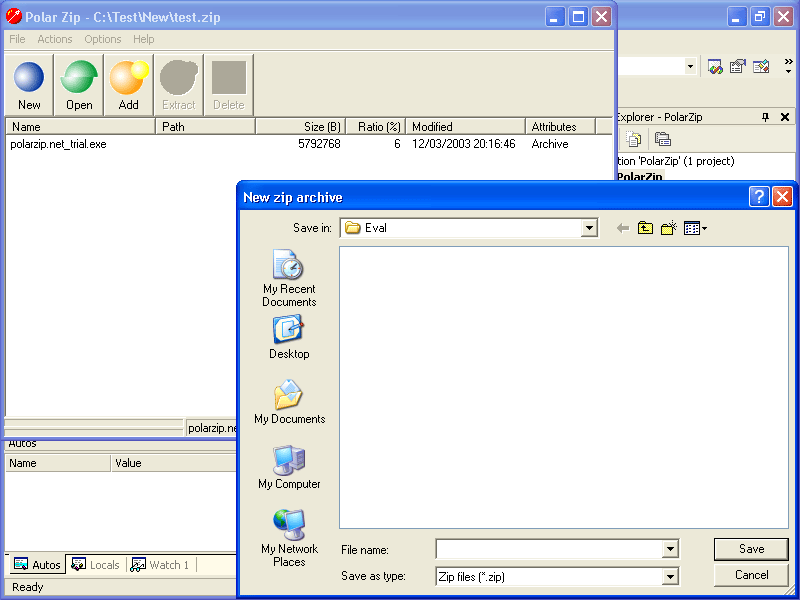800x600 pixels.
Task: Expand the Save in folder dropdown
Action: pyautogui.click(x=589, y=227)
